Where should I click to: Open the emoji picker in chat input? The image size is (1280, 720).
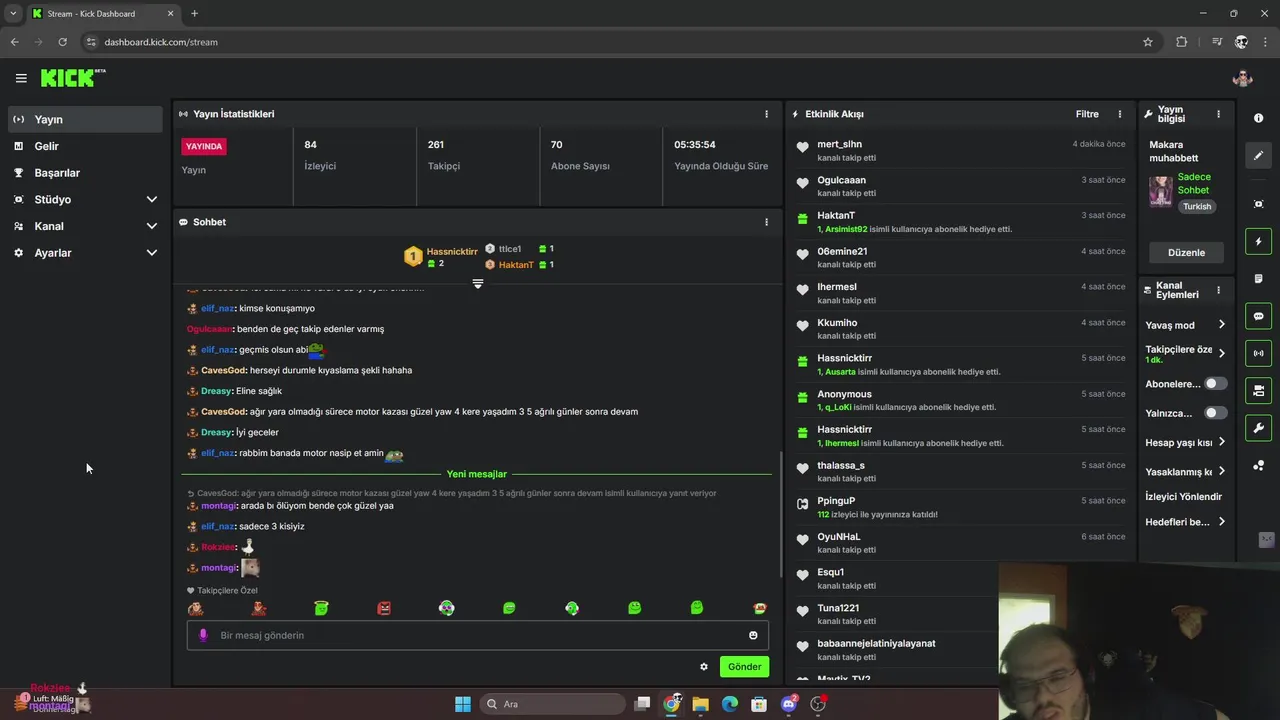click(x=753, y=635)
